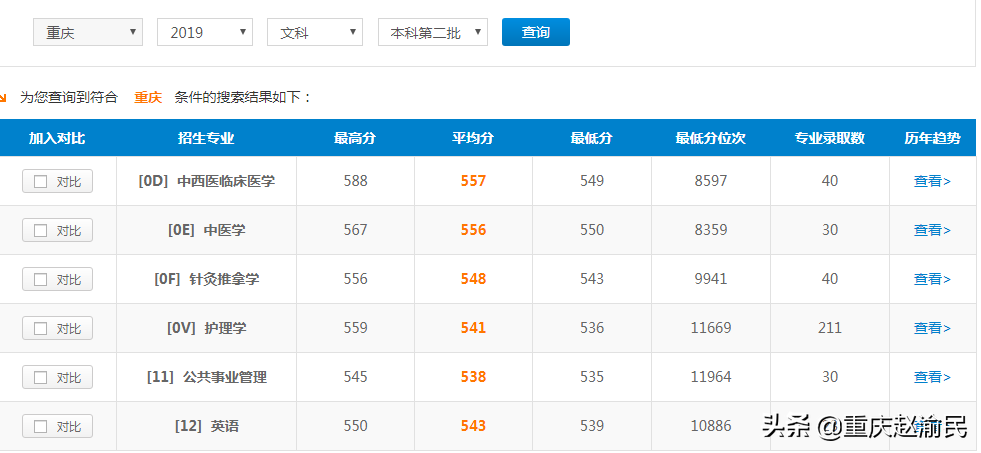This screenshot has width=981, height=453.
Task: Enable compare checkbox for 针灸推拿学
Action: 41,280
